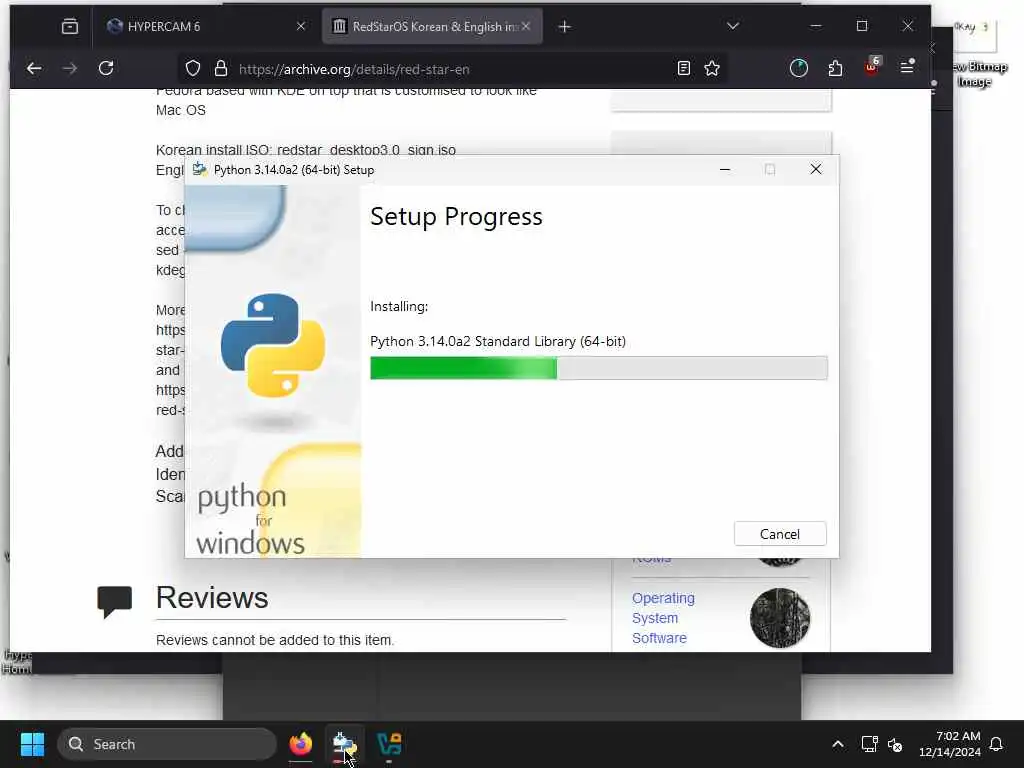Viewport: 1024px width, 768px height.
Task: Click 'Reviews cannot be added to this item.' text
Action: point(275,640)
